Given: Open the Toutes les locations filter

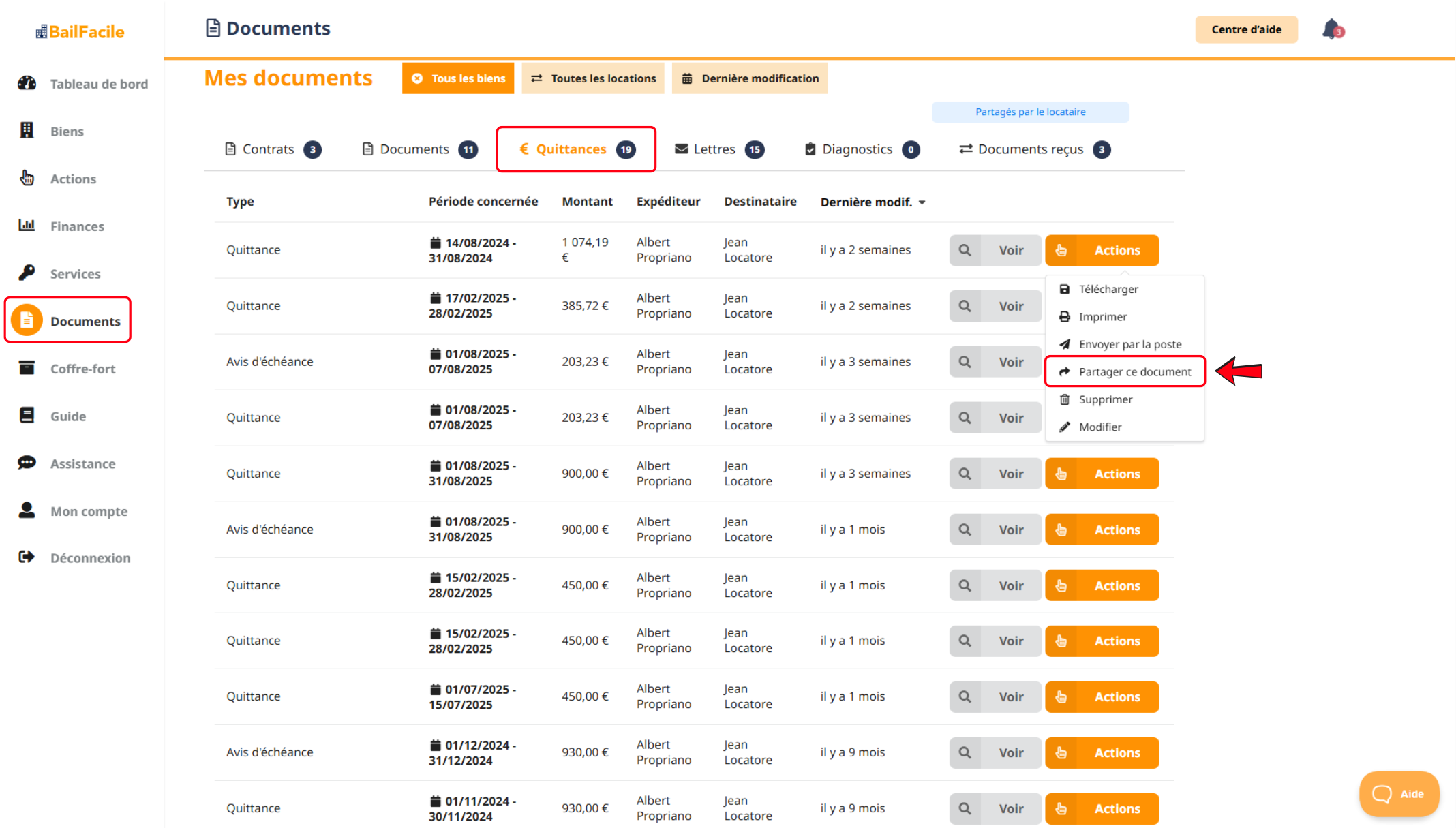Looking at the screenshot, I should point(593,78).
